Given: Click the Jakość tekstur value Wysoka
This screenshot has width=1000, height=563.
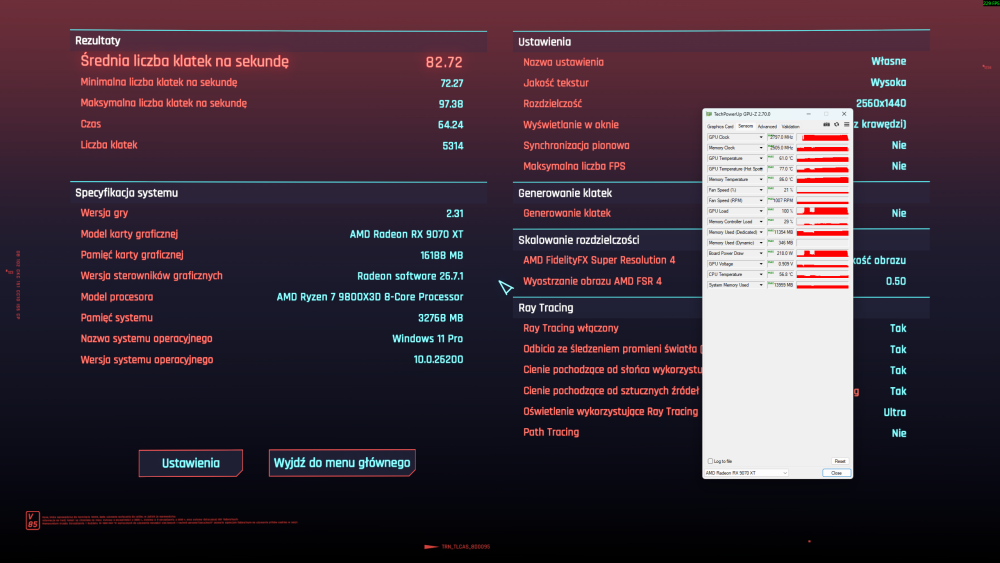Looking at the screenshot, I should coord(888,82).
